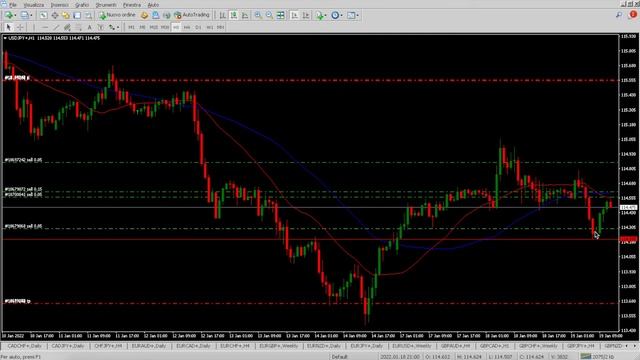This screenshot has width=640, height=360.
Task: Expand the profiles dropdown arrow
Action: coord(31,16)
